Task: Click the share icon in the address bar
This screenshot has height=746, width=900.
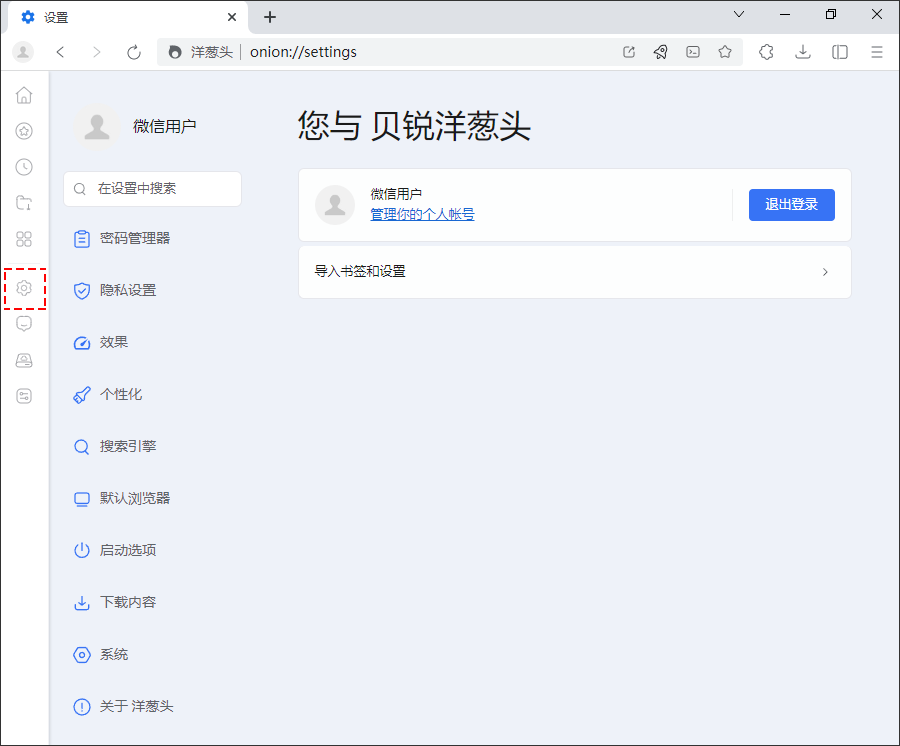Action: [629, 52]
